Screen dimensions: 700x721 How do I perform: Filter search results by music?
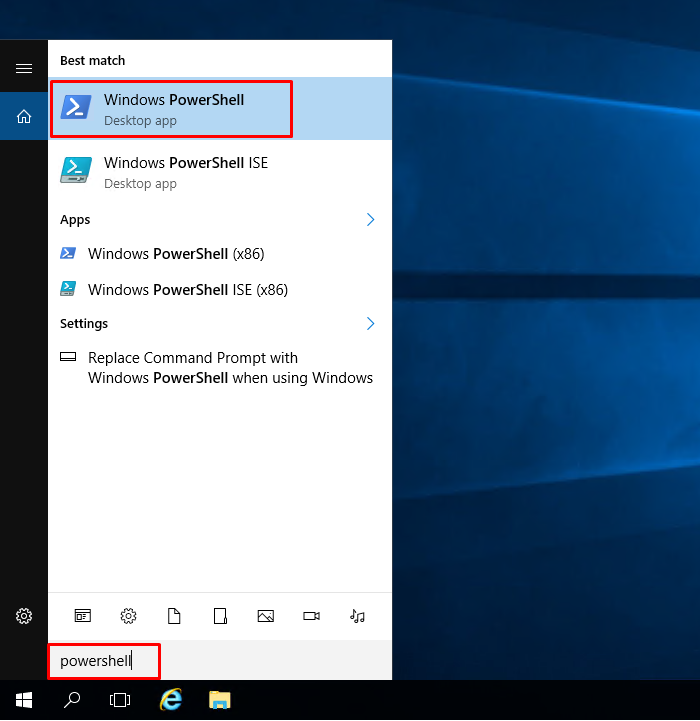point(357,616)
